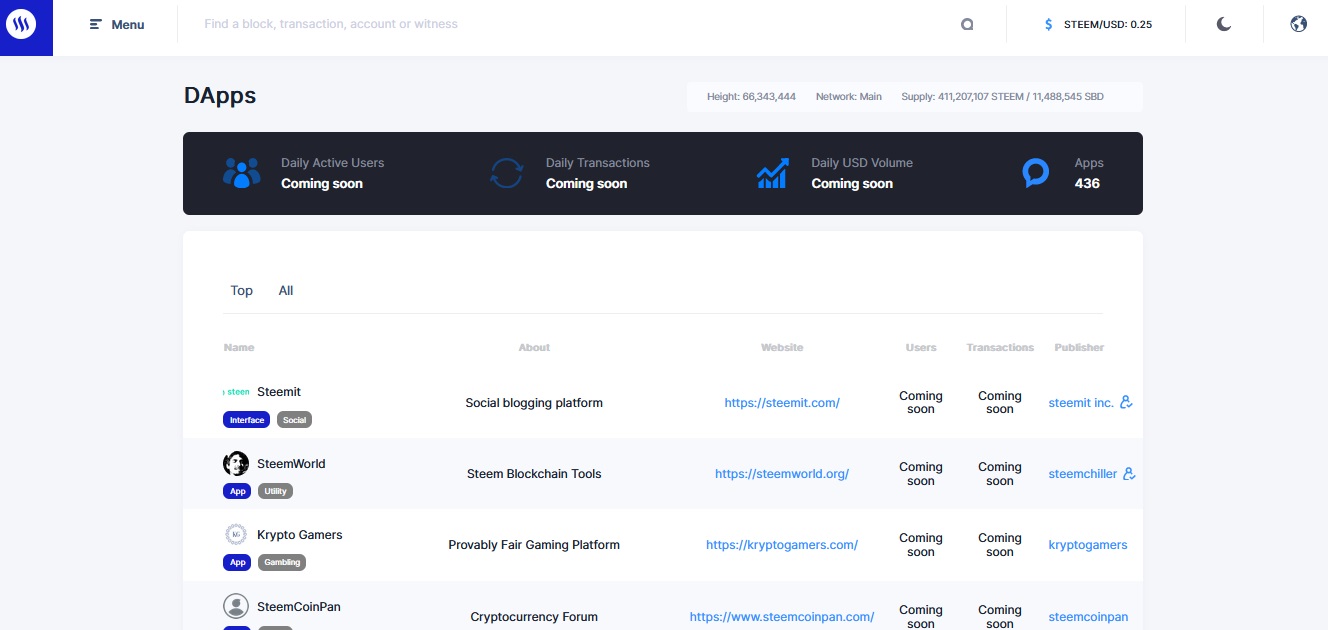Viewport: 1328px width, 630px height.
Task: Click the Krypto Gamers round logo
Action: click(x=236, y=535)
